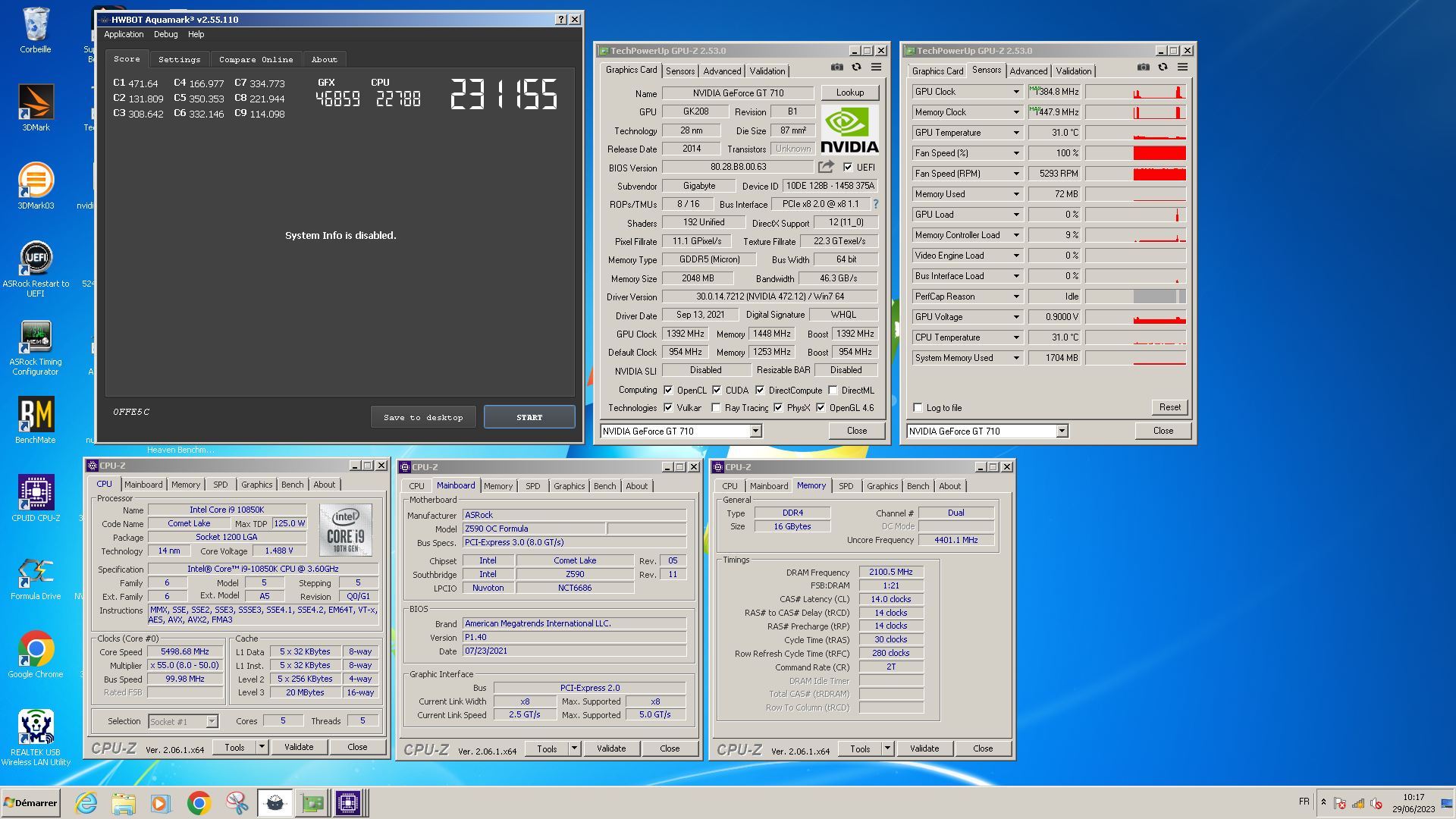The image size is (1456, 819).
Task: Toggle the CUDA checkbox
Action: pos(717,391)
